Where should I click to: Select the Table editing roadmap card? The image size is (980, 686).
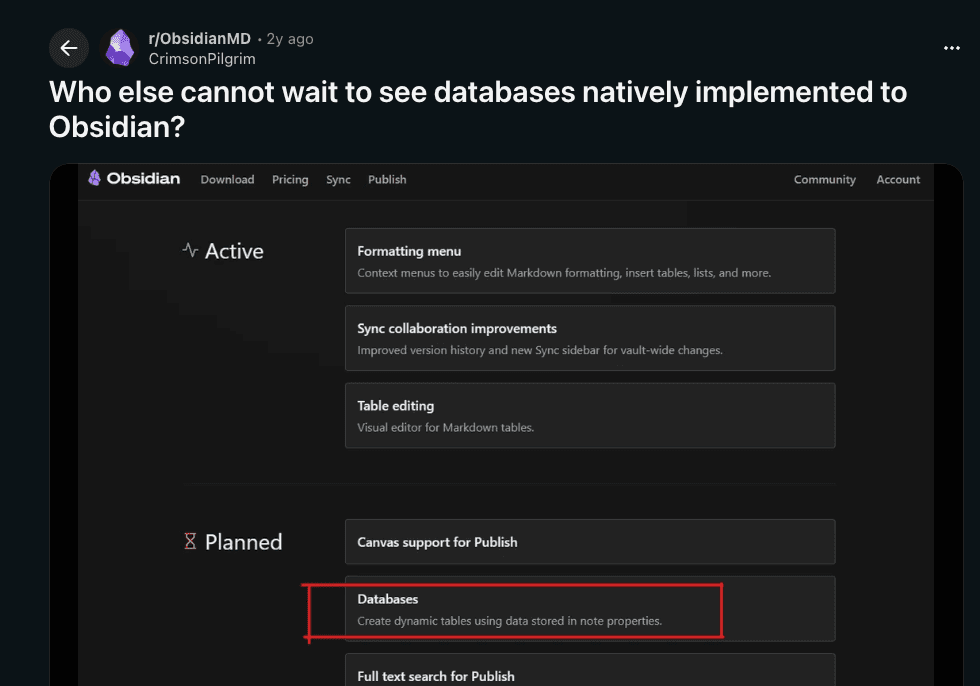(590, 415)
